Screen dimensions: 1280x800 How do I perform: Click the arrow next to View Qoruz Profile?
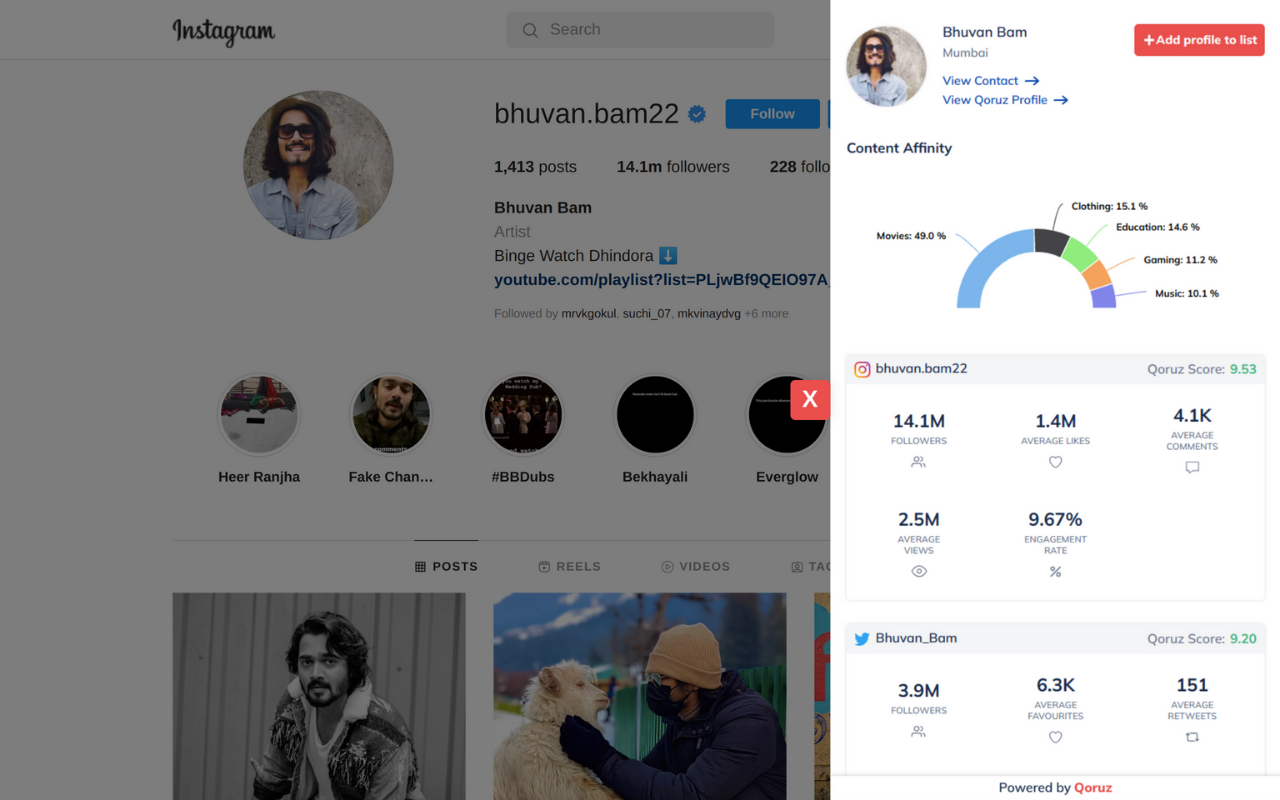click(1062, 100)
